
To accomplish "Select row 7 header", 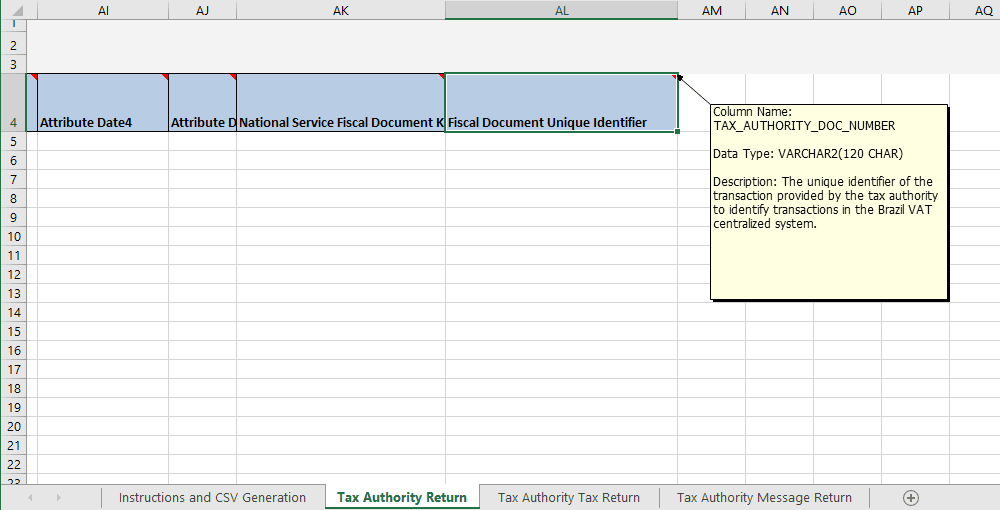I will click(13, 180).
